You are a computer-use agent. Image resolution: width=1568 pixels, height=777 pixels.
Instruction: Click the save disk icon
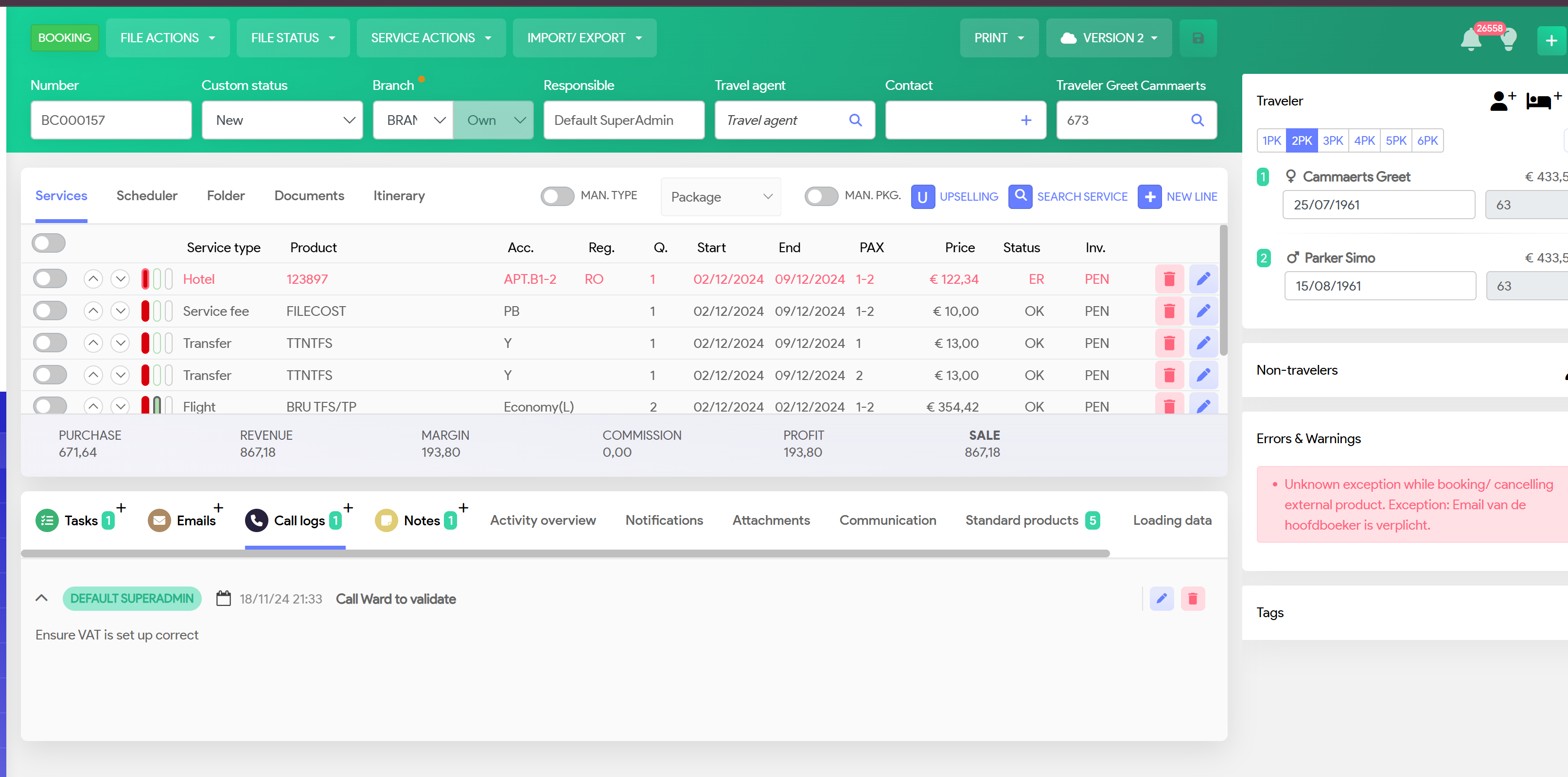tap(1198, 38)
